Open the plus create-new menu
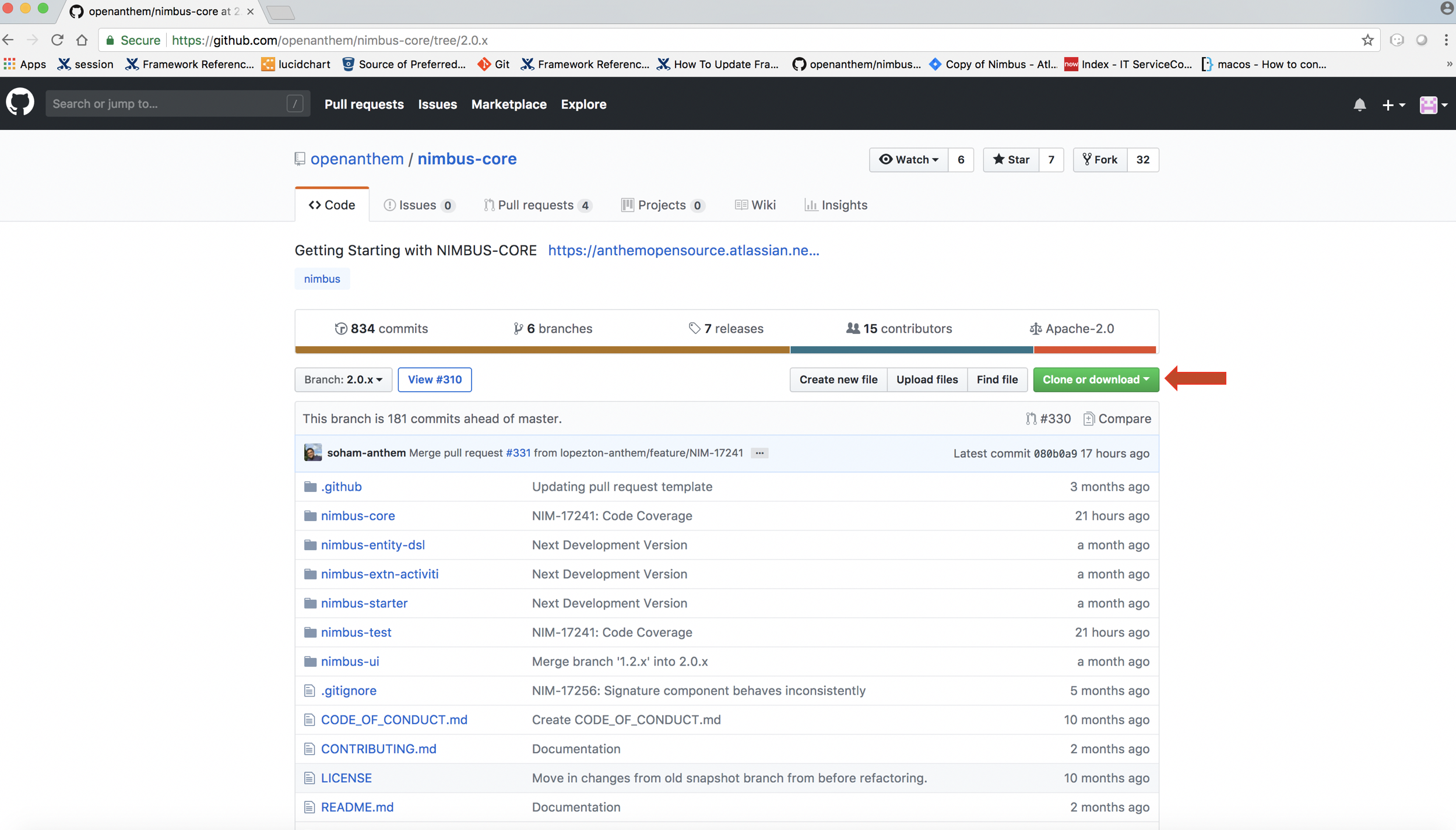The image size is (1456, 830). click(x=1394, y=104)
